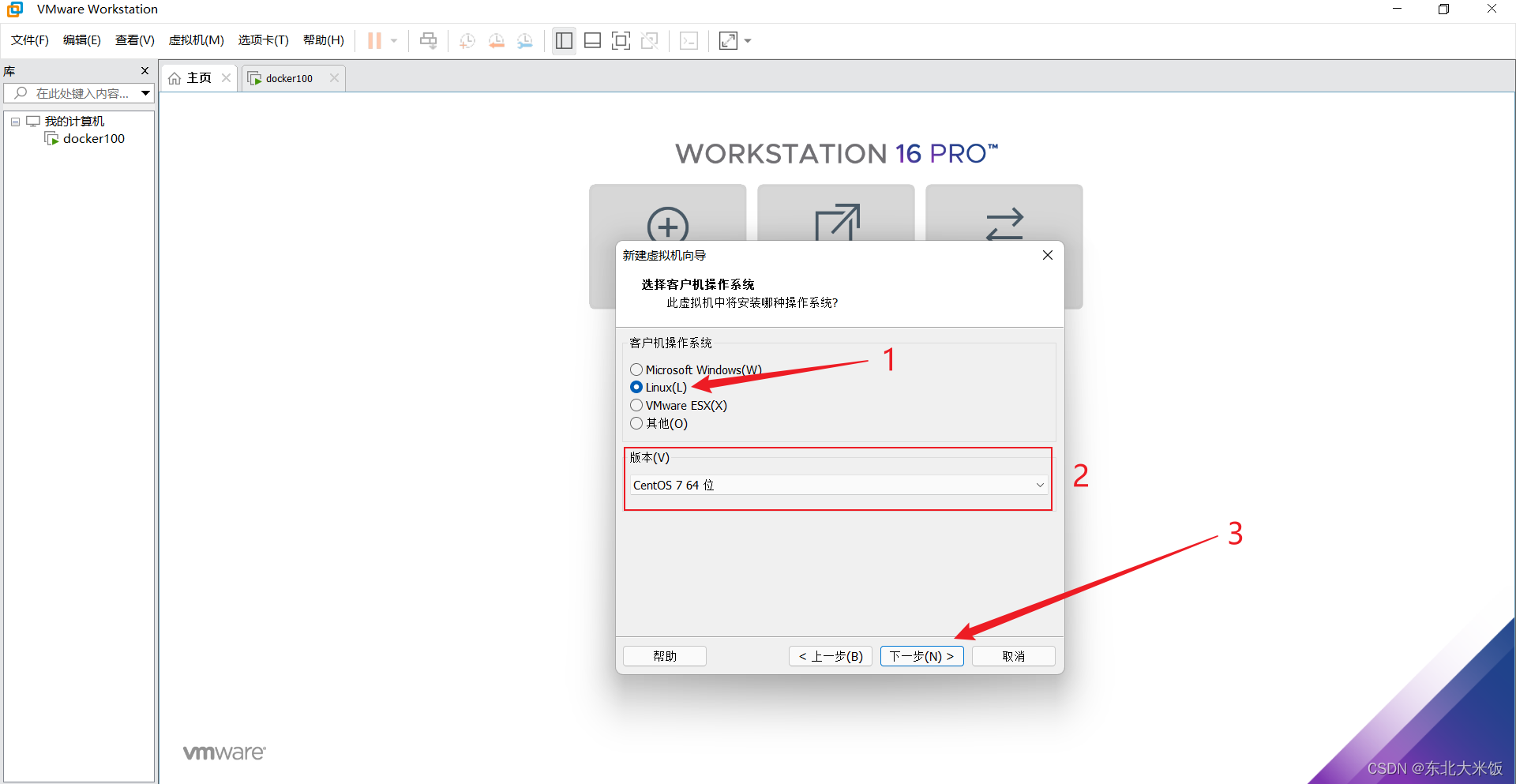Open the 编辑(E) menu
Viewport: 1516px width, 784px height.
pyautogui.click(x=82, y=40)
